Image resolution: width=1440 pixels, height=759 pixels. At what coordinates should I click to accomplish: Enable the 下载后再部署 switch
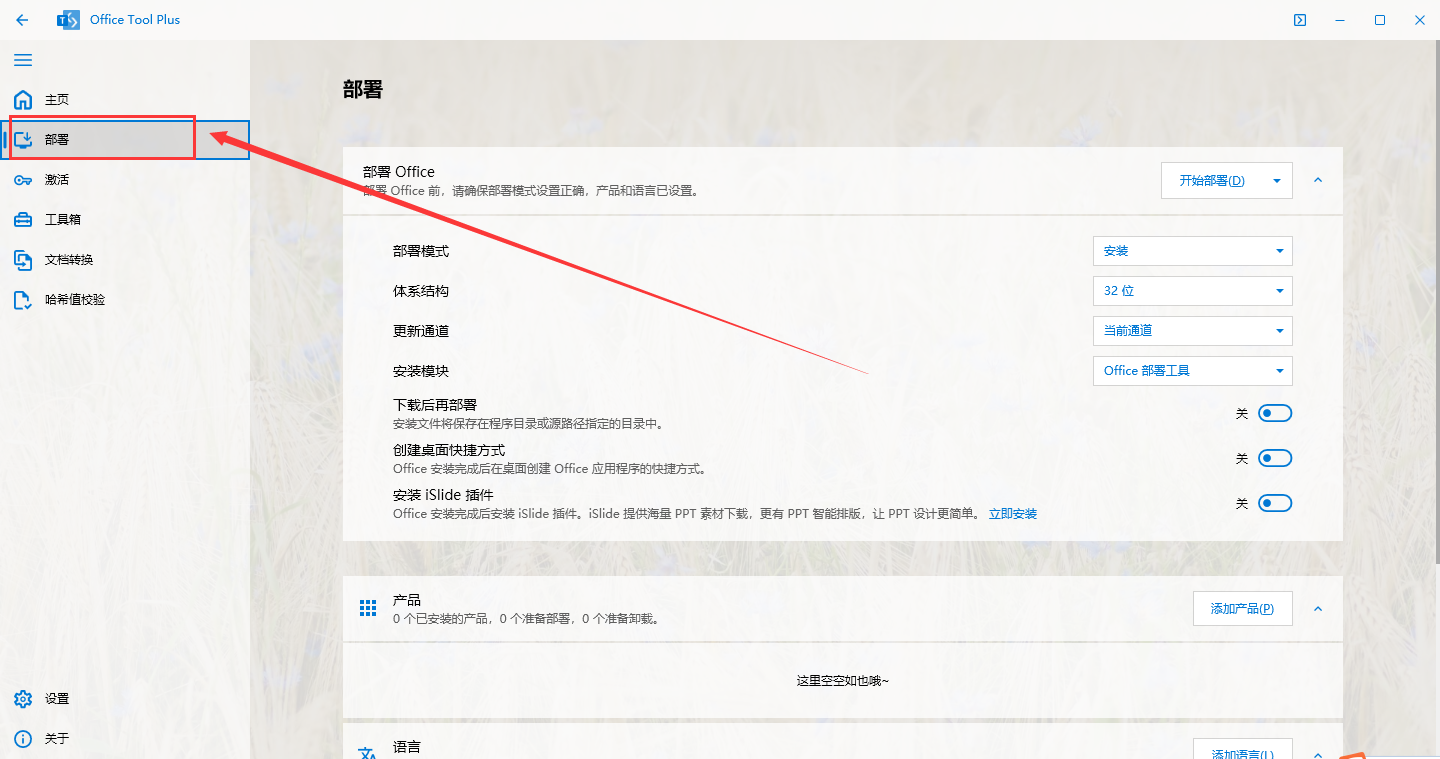pos(1275,412)
